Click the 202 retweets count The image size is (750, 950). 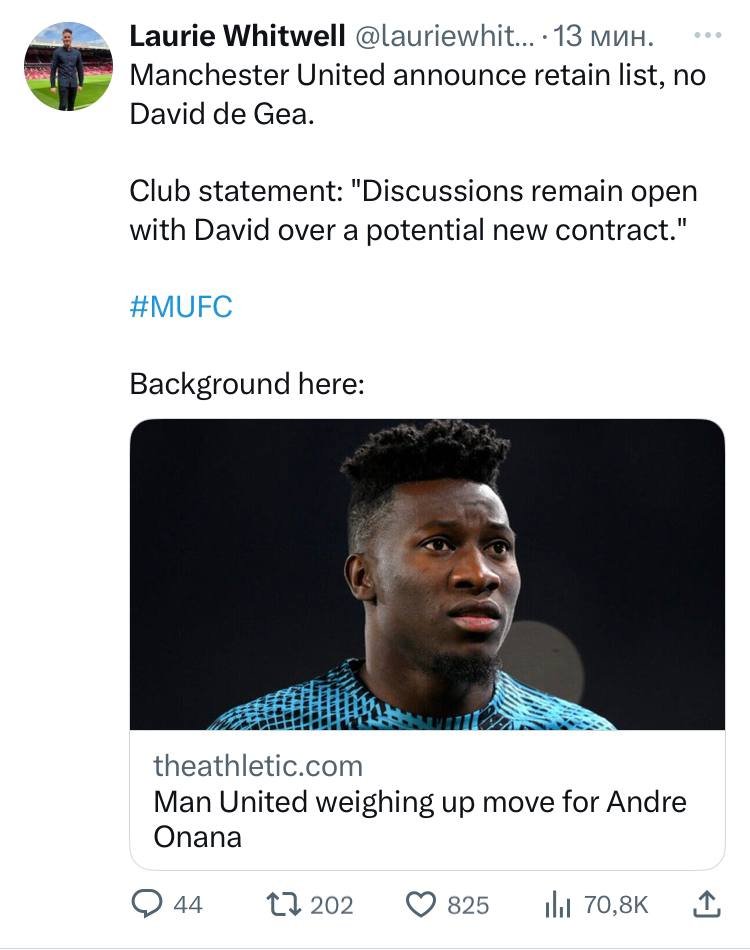332,904
